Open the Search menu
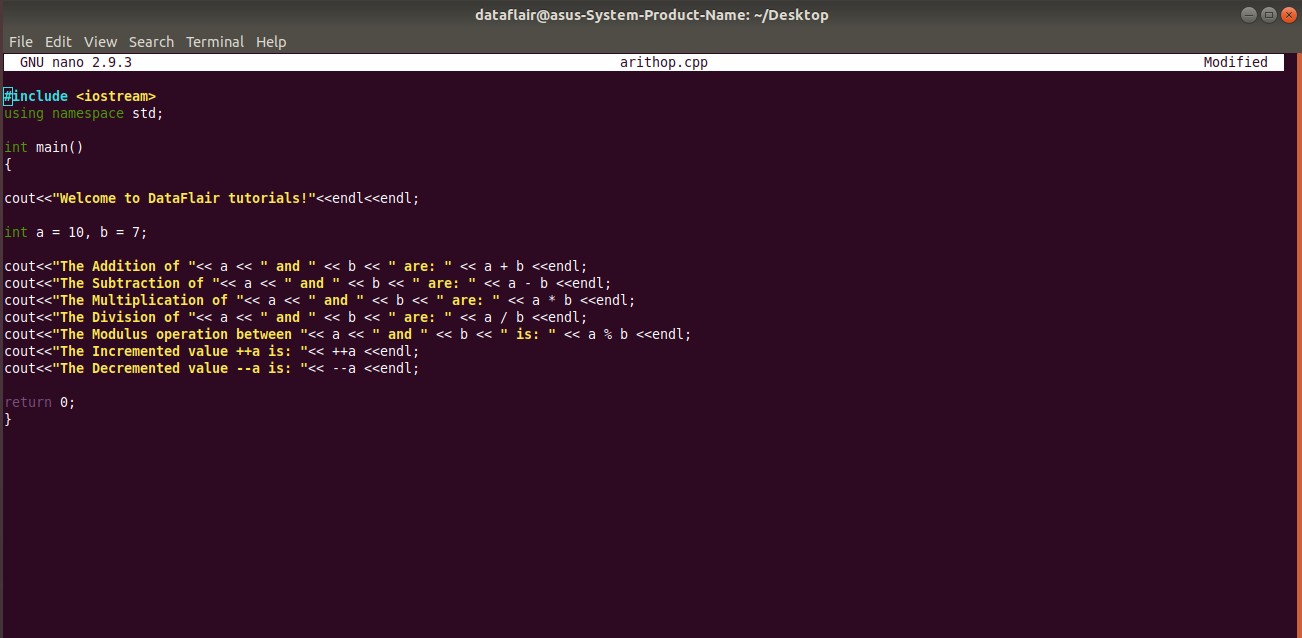 [151, 42]
